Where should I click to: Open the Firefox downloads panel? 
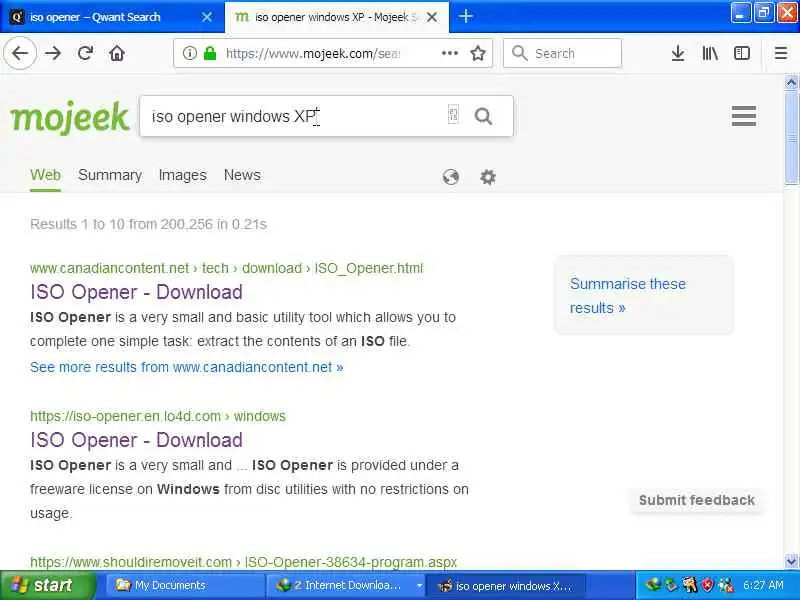(678, 53)
